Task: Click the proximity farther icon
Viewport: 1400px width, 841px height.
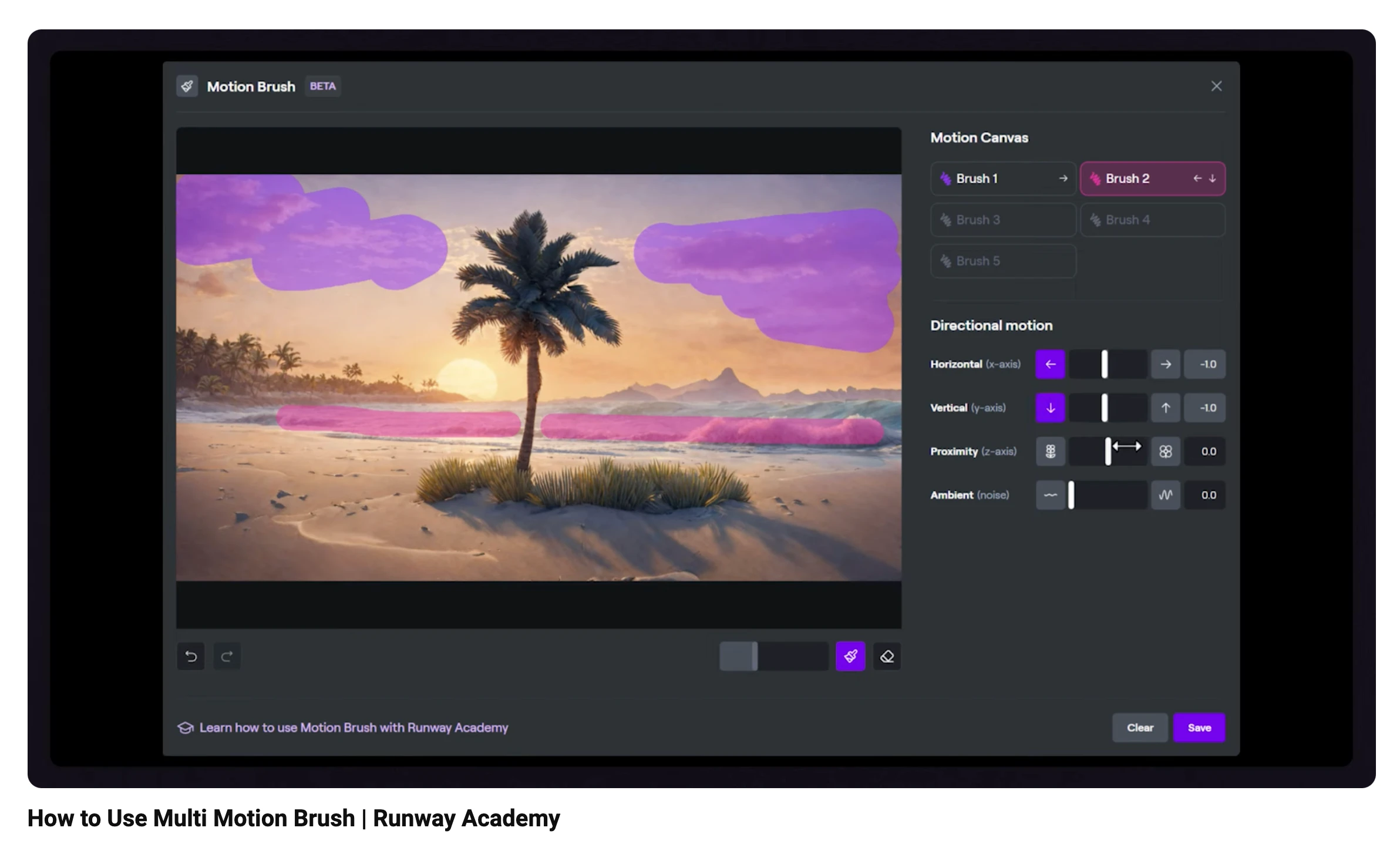Action: coord(1050,451)
